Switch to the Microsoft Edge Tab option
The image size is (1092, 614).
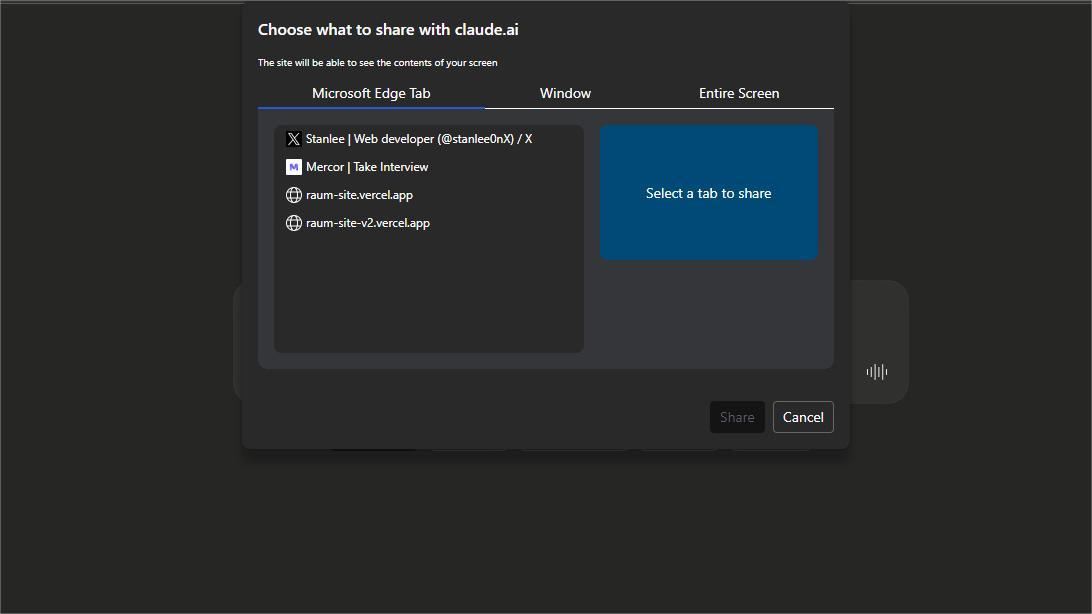(371, 93)
